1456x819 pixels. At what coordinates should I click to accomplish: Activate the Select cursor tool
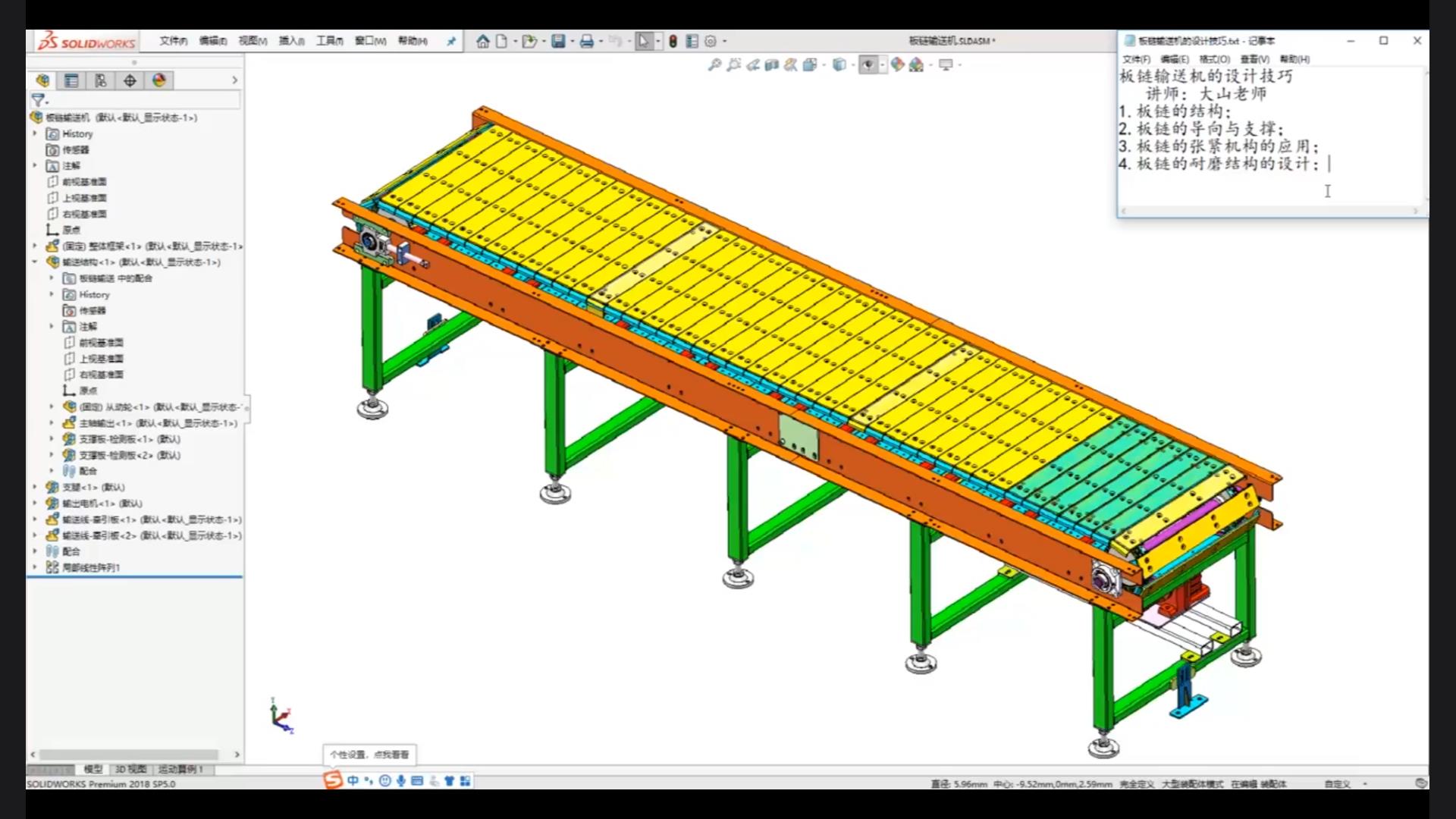click(644, 41)
